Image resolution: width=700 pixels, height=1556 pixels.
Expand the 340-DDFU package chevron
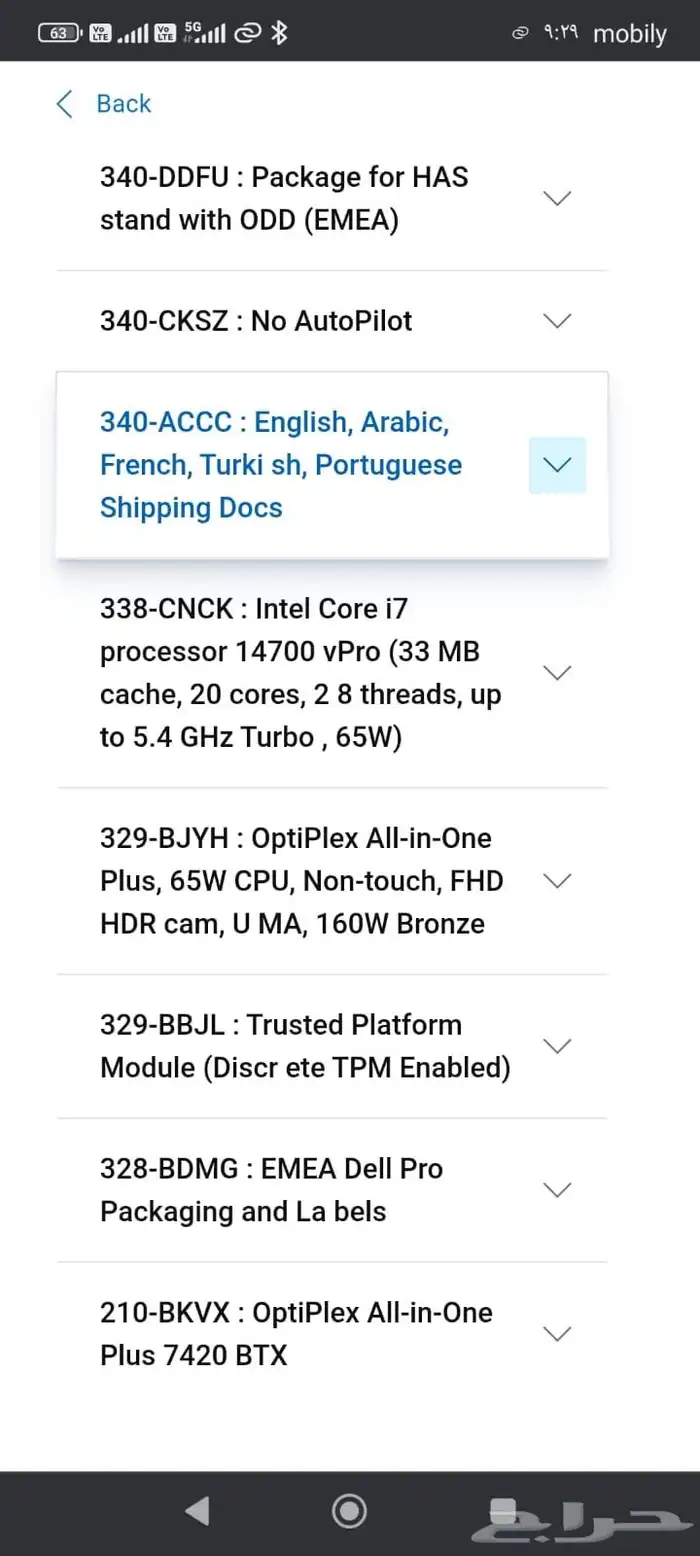tap(557, 198)
